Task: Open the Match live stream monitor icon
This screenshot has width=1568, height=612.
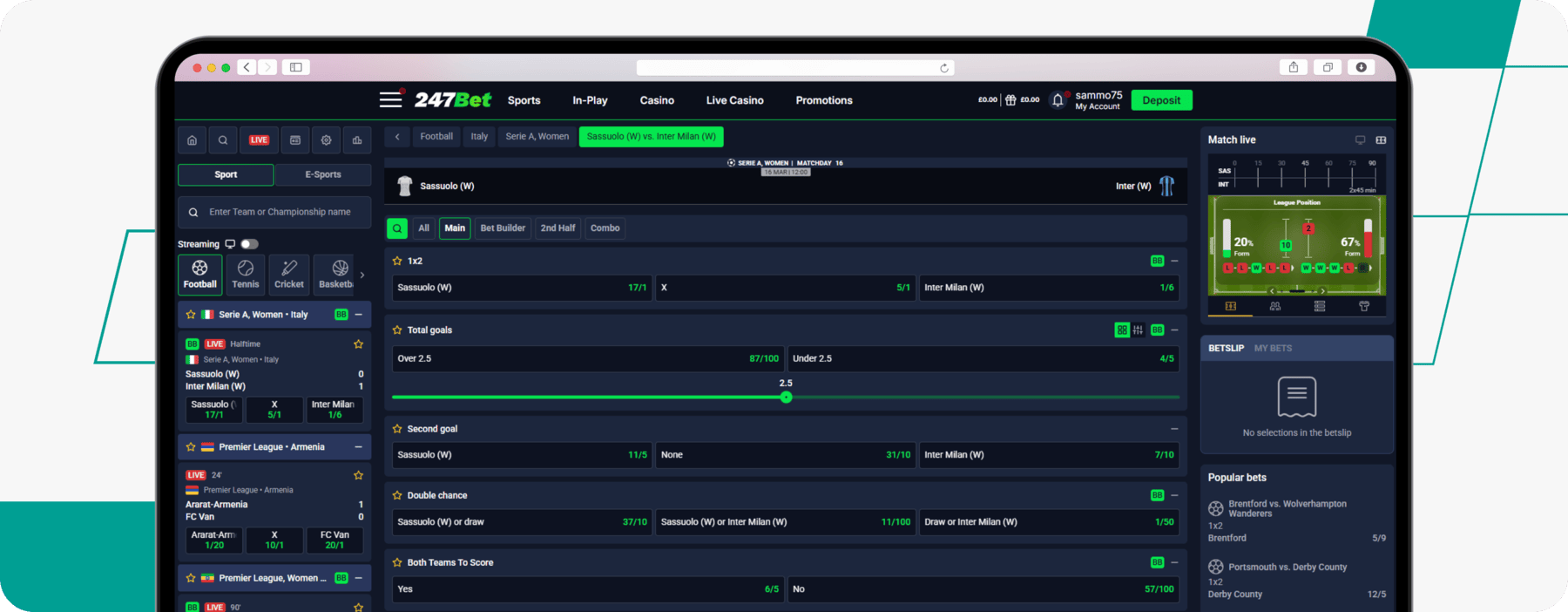Action: tap(1361, 140)
